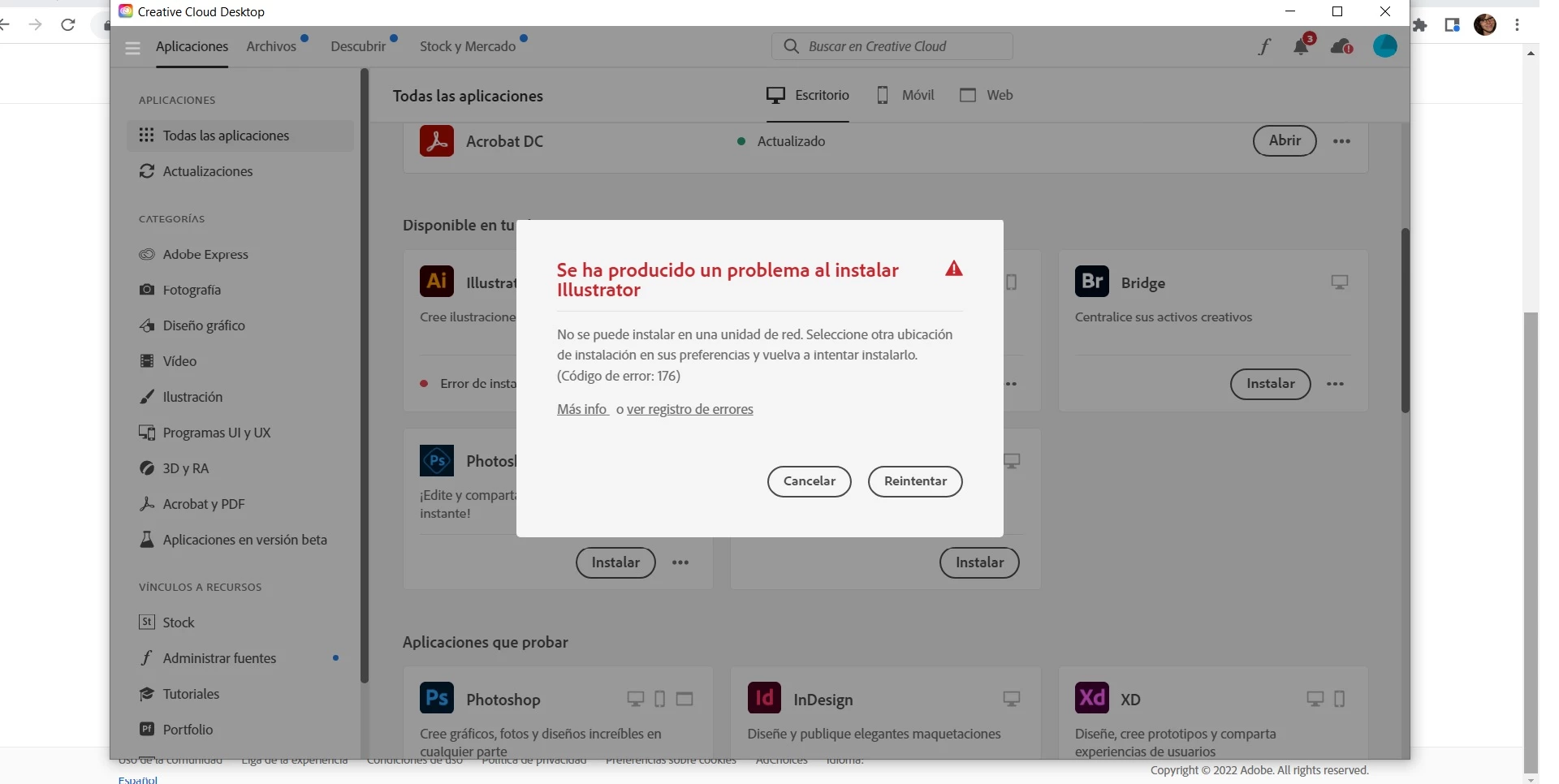Open the notifications bell icon
The image size is (1559, 784).
[x=1302, y=46]
